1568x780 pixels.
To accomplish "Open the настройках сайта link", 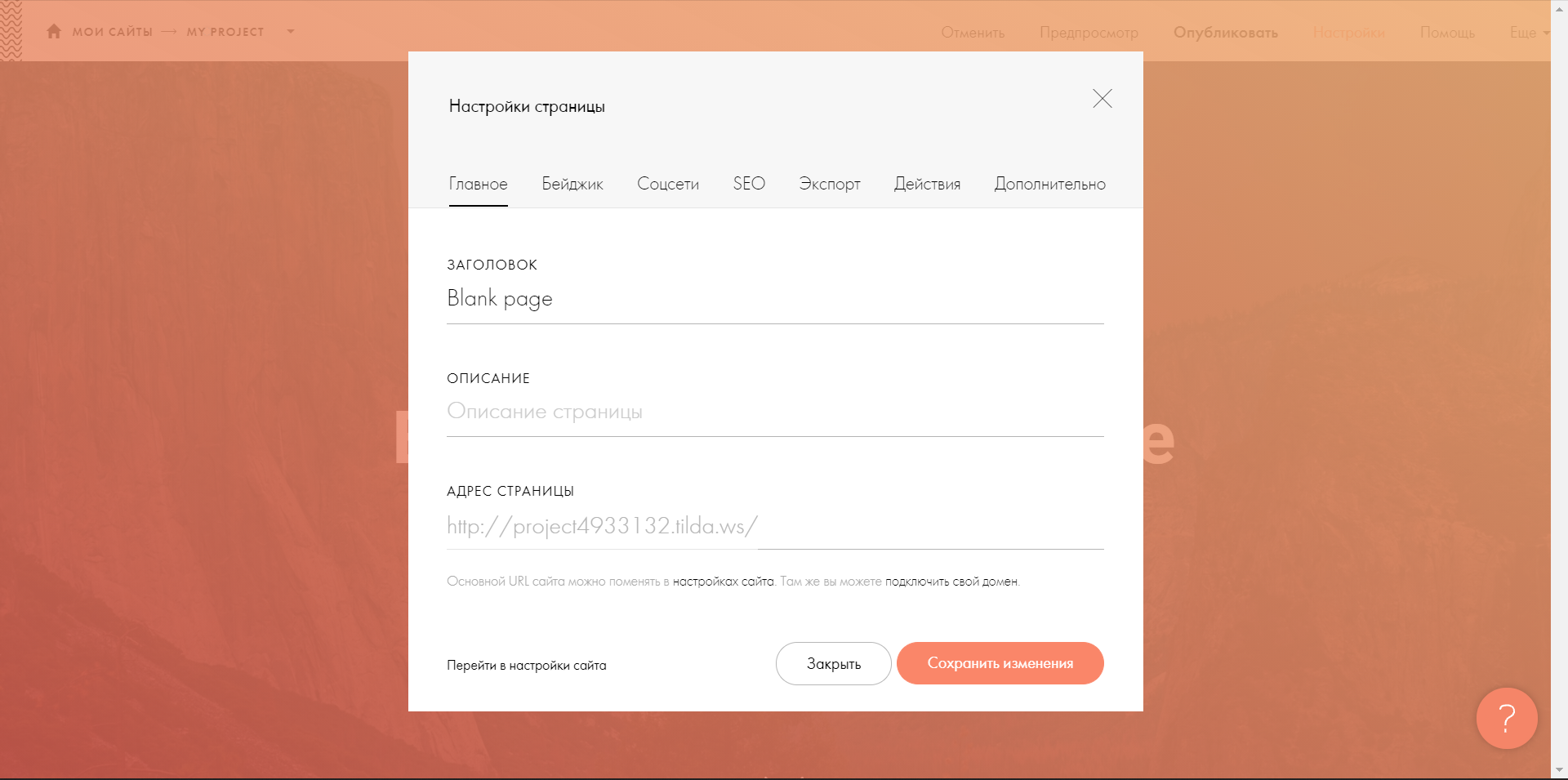I will pyautogui.click(x=723, y=582).
